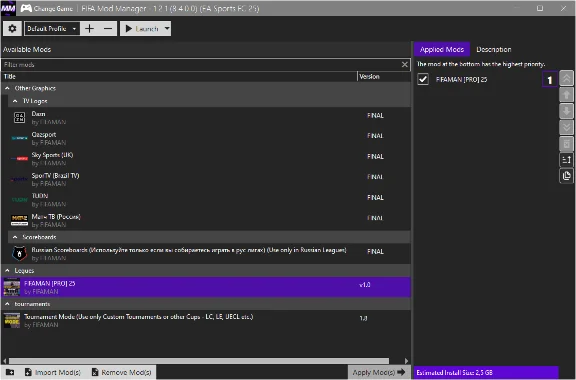This screenshot has width=576, height=380.
Task: Uncheck the FIFAMAN [PRO] 25 applied mod
Action: pyautogui.click(x=423, y=79)
